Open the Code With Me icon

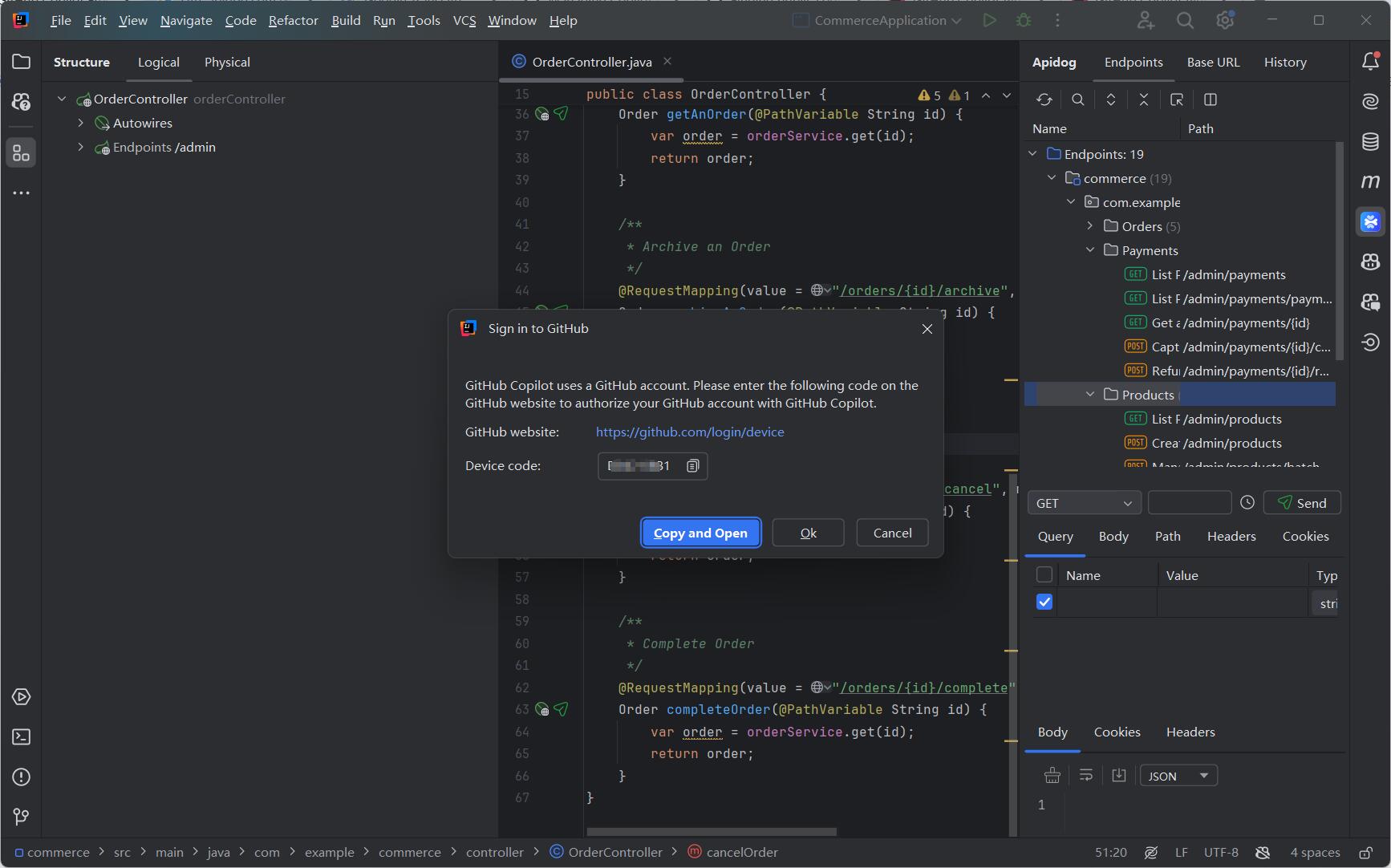pyautogui.click(x=1146, y=21)
